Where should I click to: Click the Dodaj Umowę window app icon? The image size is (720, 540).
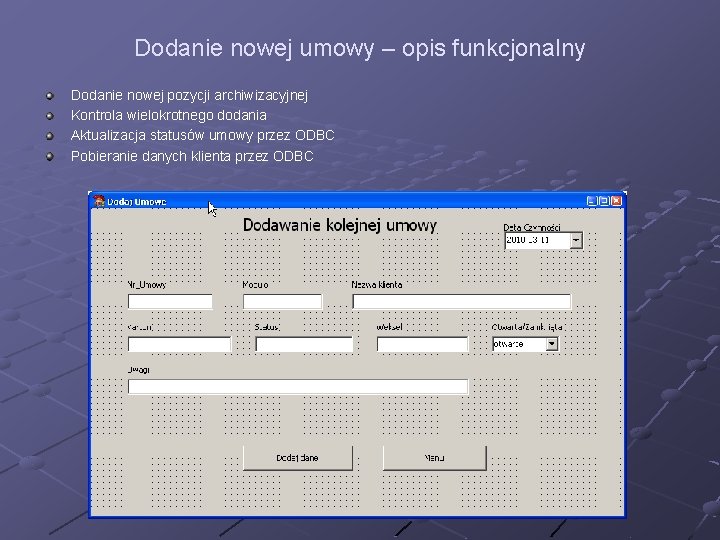click(99, 201)
